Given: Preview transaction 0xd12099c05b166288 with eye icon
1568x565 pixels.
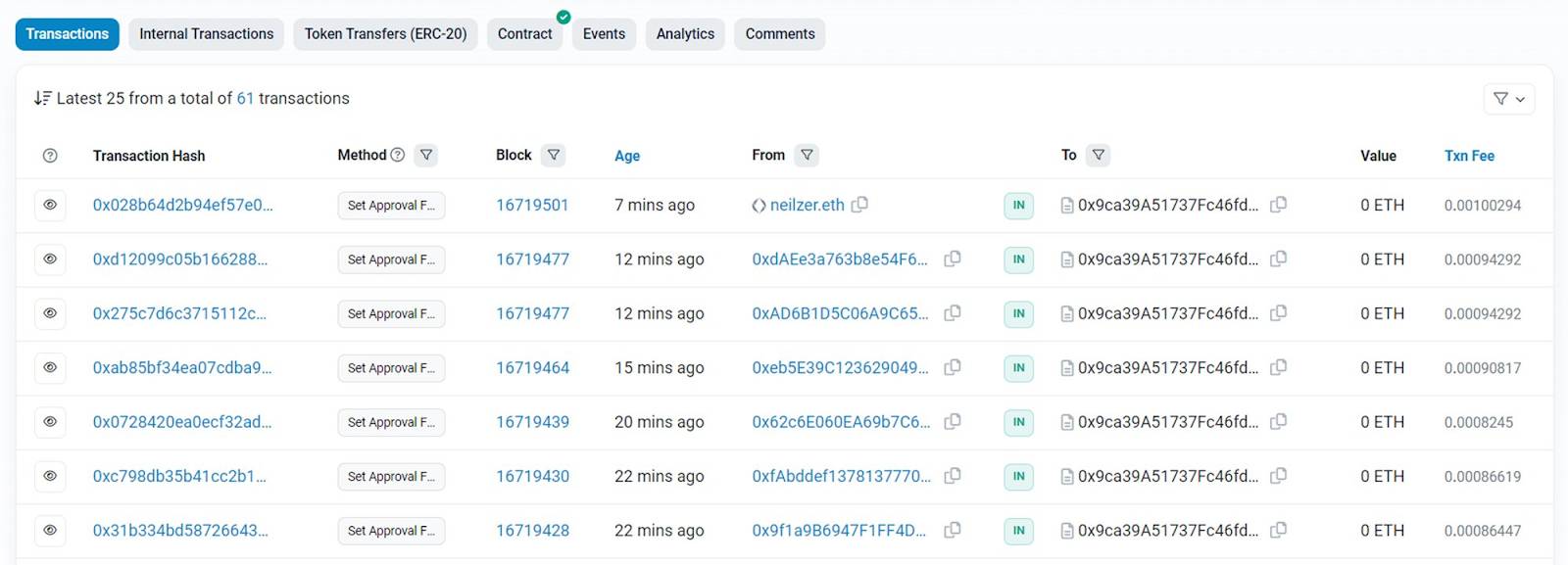Looking at the screenshot, I should click(x=50, y=259).
